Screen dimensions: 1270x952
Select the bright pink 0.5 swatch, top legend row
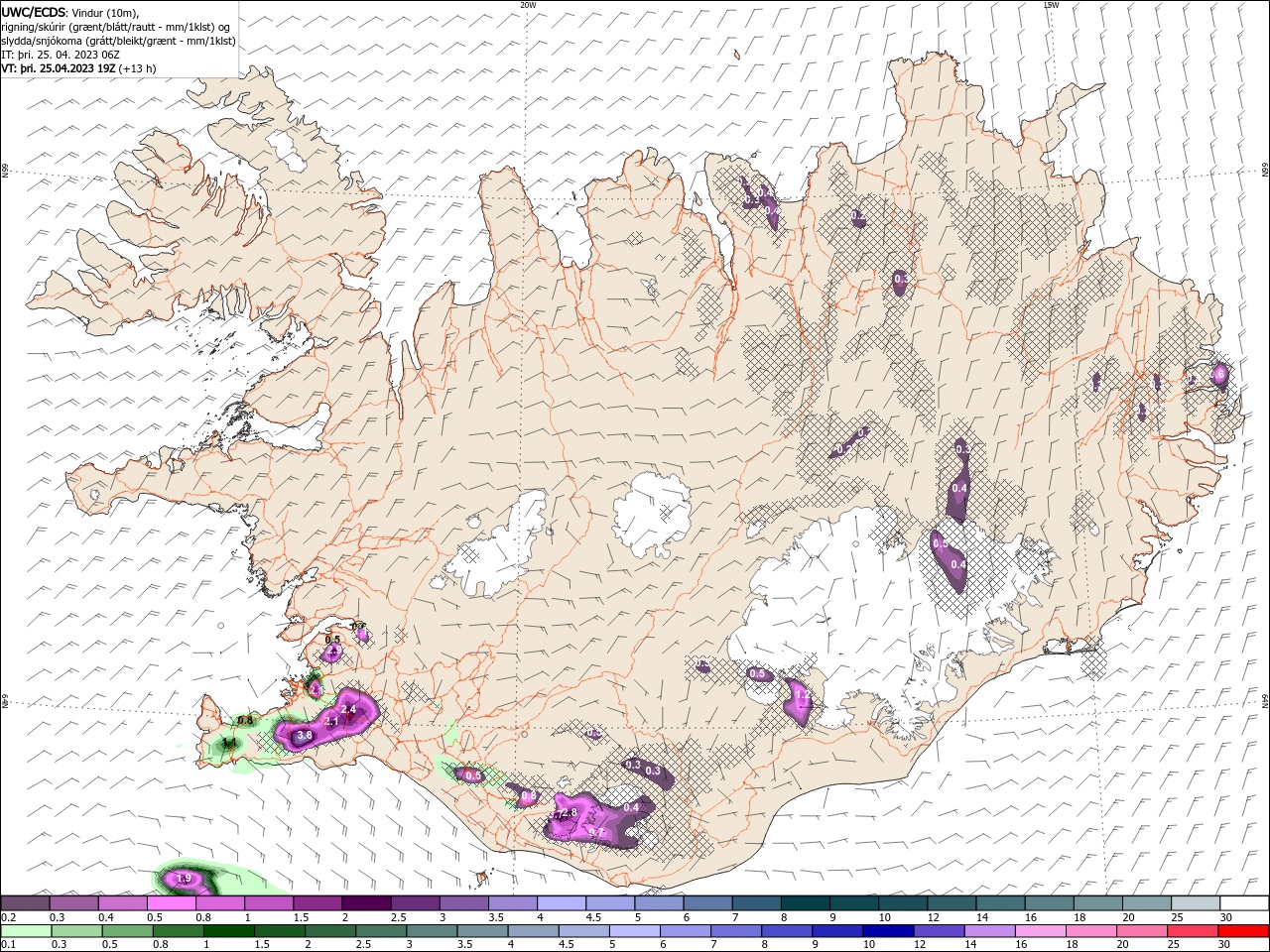pos(172,903)
